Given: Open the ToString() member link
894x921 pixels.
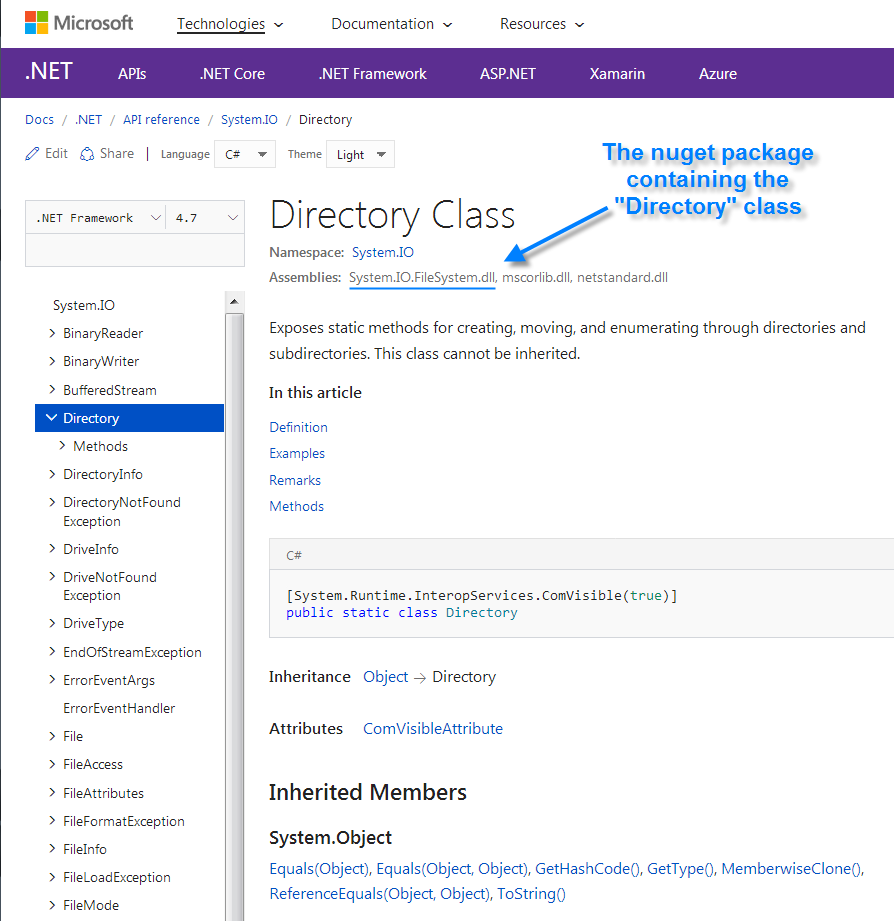Looking at the screenshot, I should (532, 894).
